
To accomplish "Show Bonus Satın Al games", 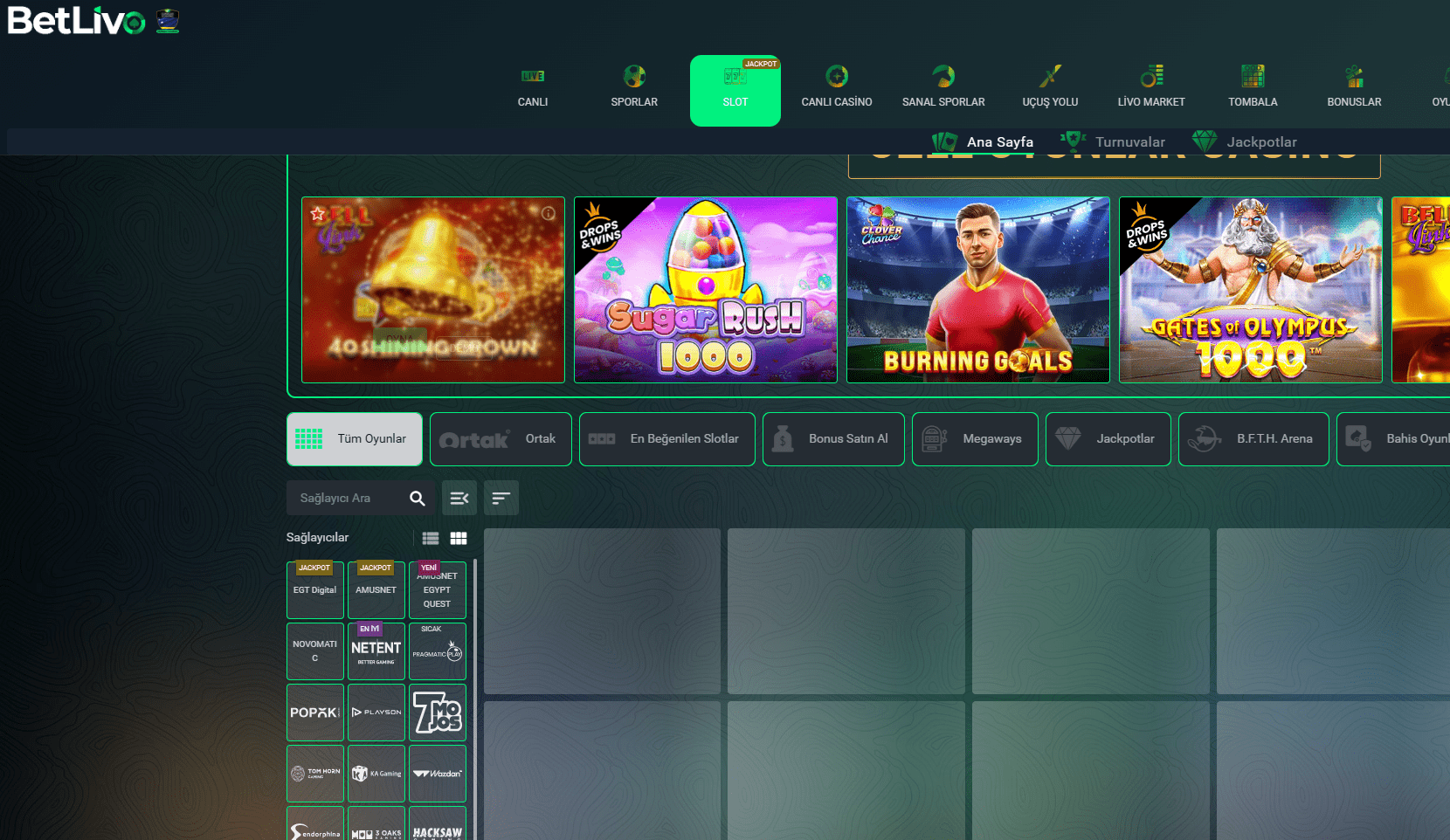I will (833, 439).
